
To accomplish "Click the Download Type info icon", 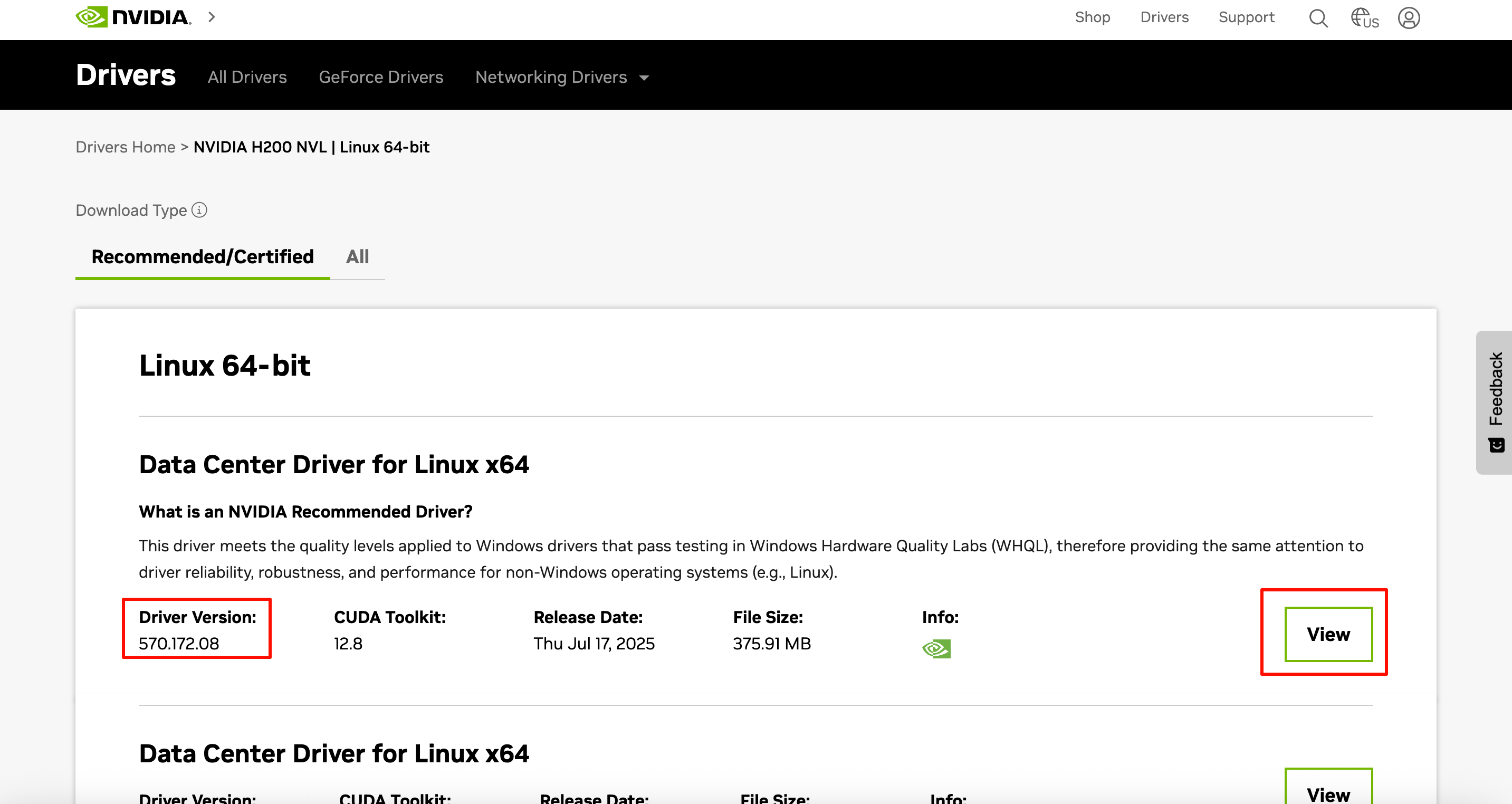I will tap(199, 210).
